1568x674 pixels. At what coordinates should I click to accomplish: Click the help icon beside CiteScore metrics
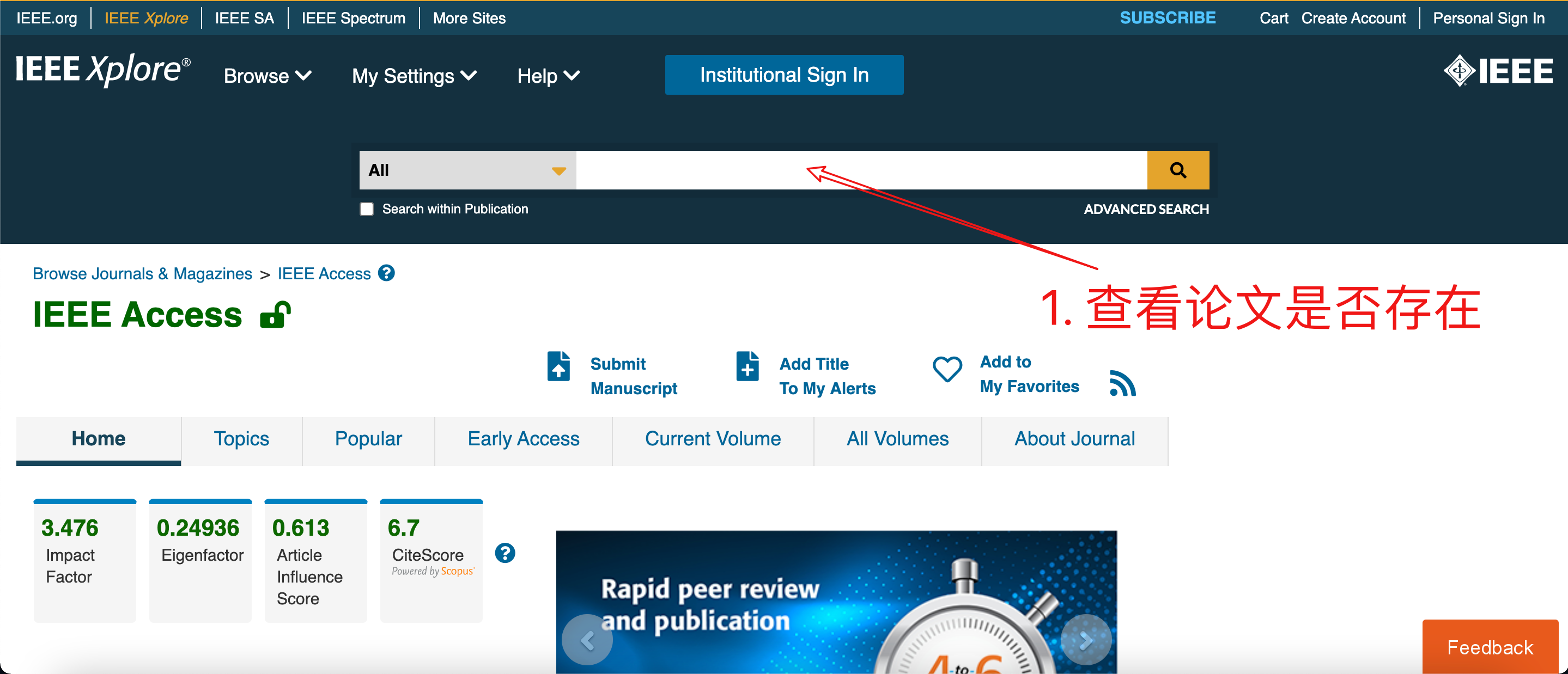tap(505, 553)
